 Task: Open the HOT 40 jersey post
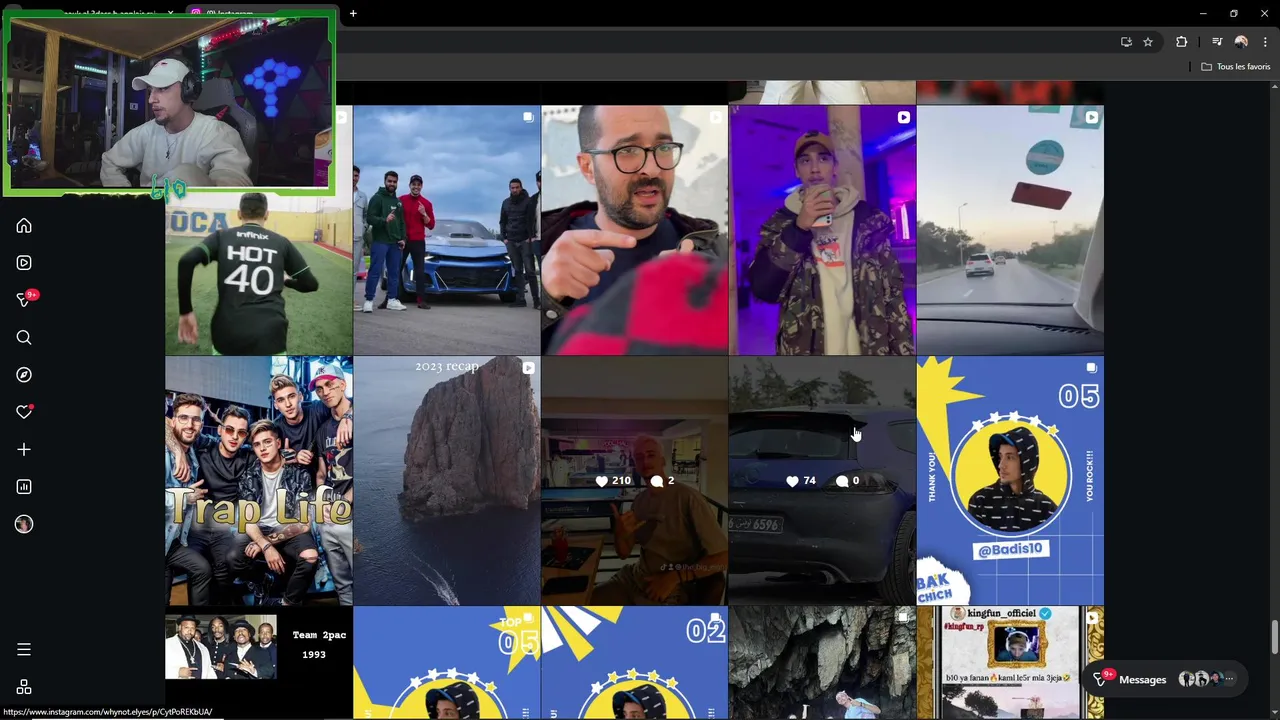click(x=259, y=275)
